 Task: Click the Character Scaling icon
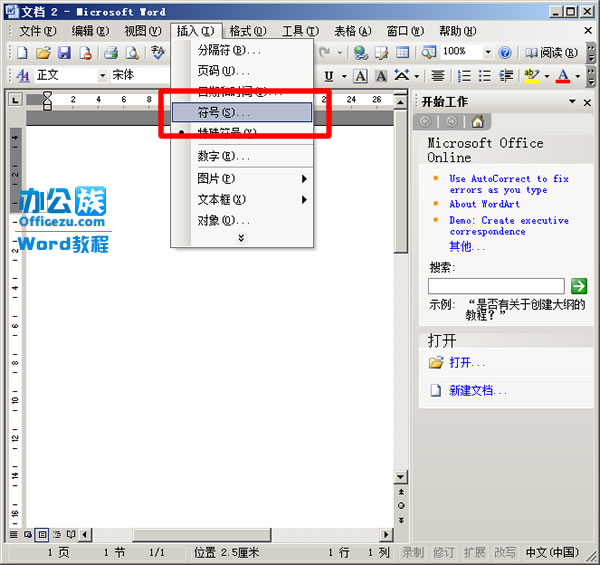[402, 75]
